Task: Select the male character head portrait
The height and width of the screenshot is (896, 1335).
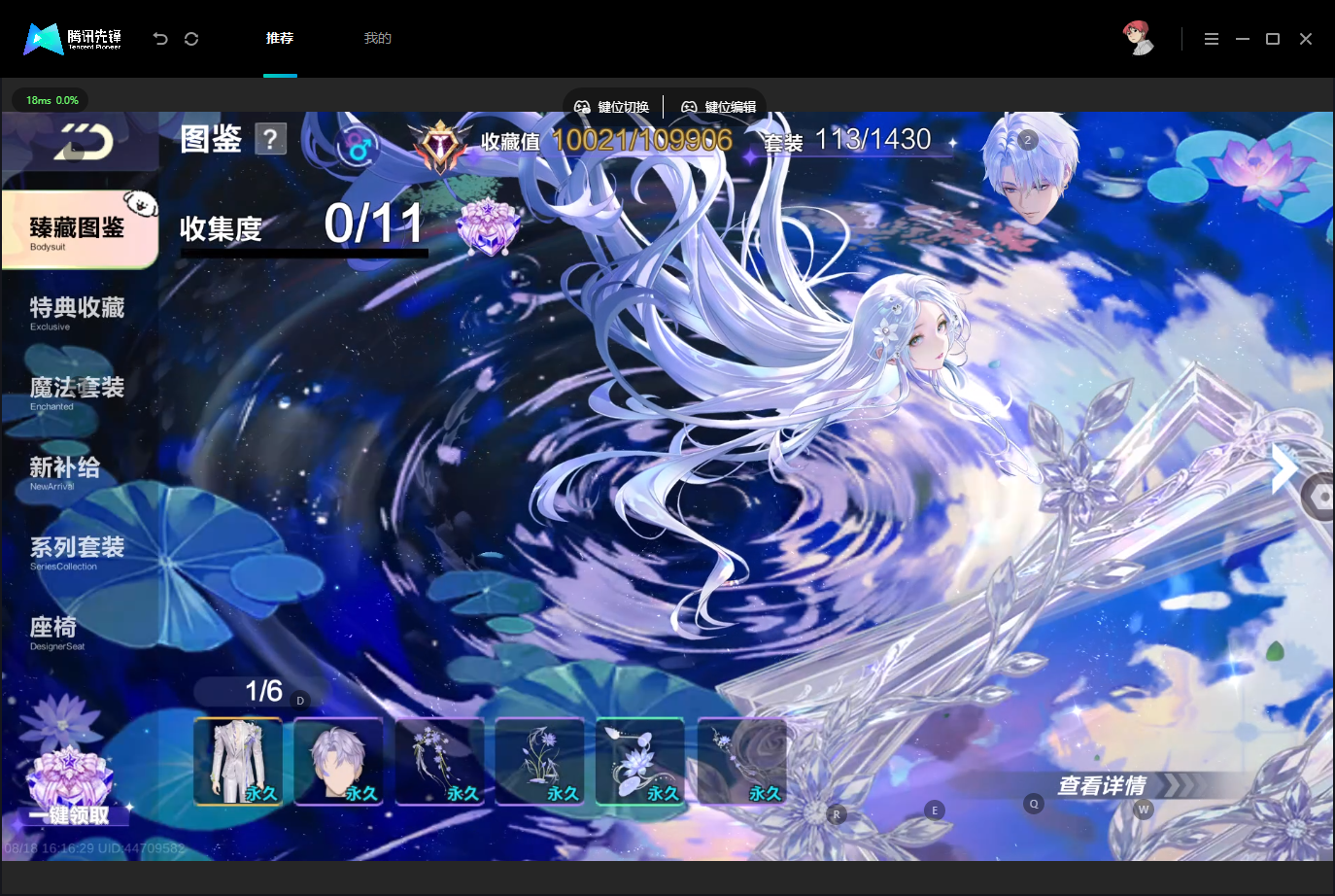Action: pos(1029,167)
